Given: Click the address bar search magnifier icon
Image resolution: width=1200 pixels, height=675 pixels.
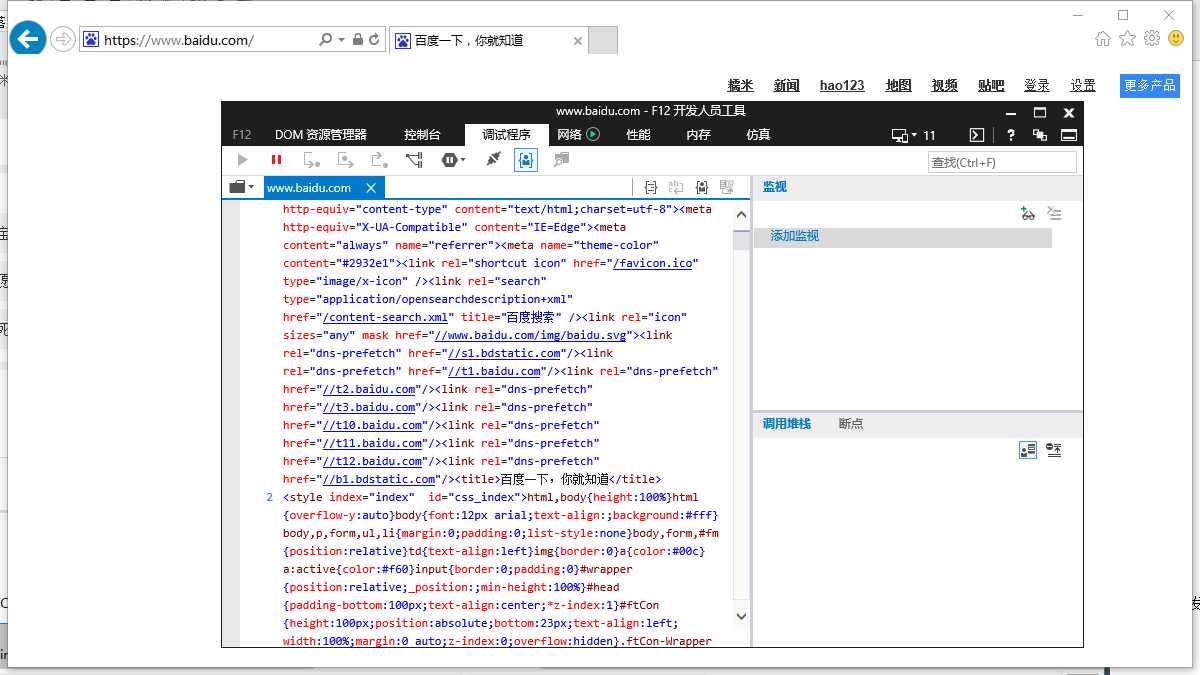Looking at the screenshot, I should point(325,40).
